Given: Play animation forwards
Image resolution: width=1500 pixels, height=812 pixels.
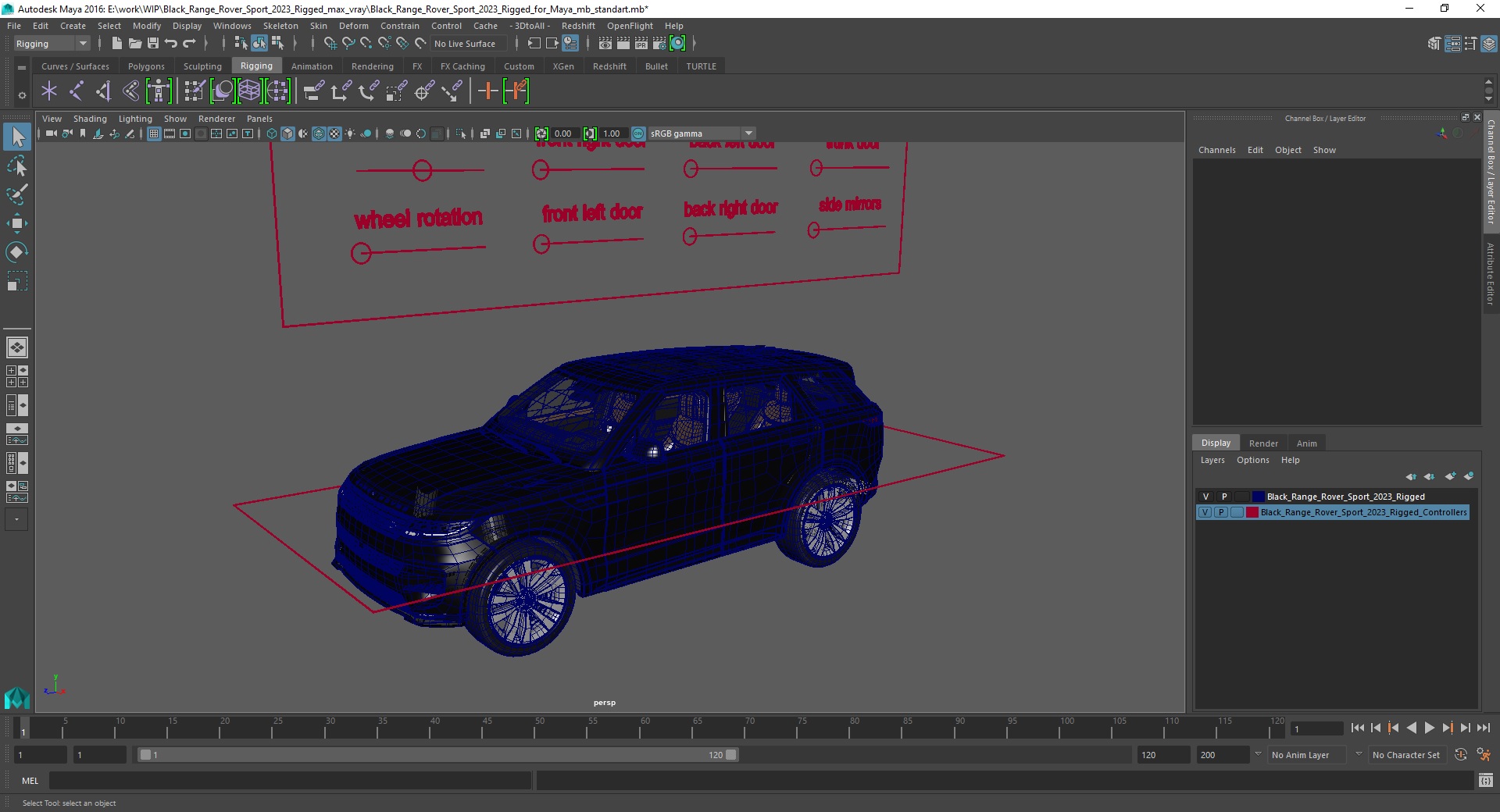Looking at the screenshot, I should coord(1429,728).
